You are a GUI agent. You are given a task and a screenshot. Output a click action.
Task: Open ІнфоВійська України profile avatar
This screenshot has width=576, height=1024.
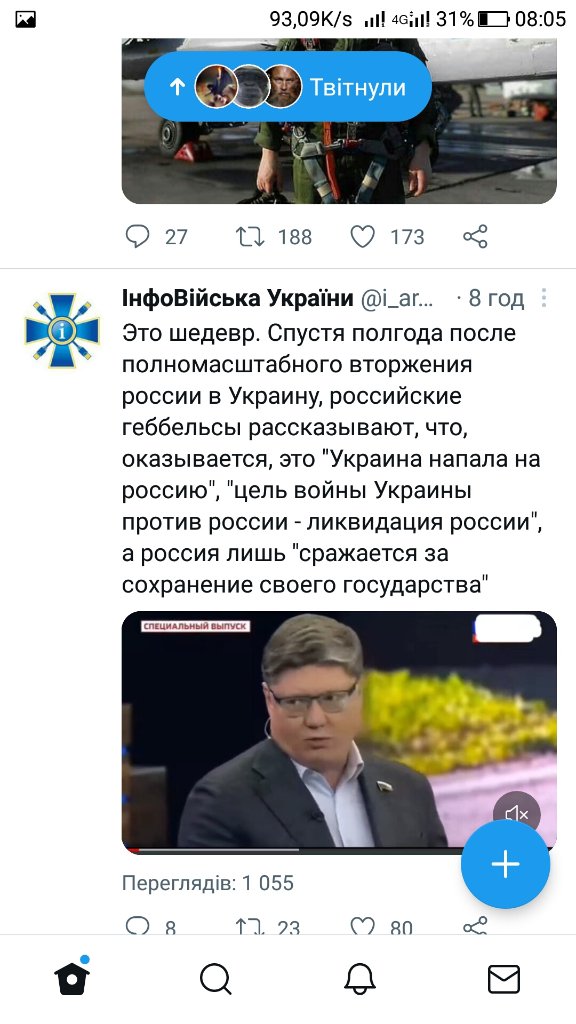[62, 330]
